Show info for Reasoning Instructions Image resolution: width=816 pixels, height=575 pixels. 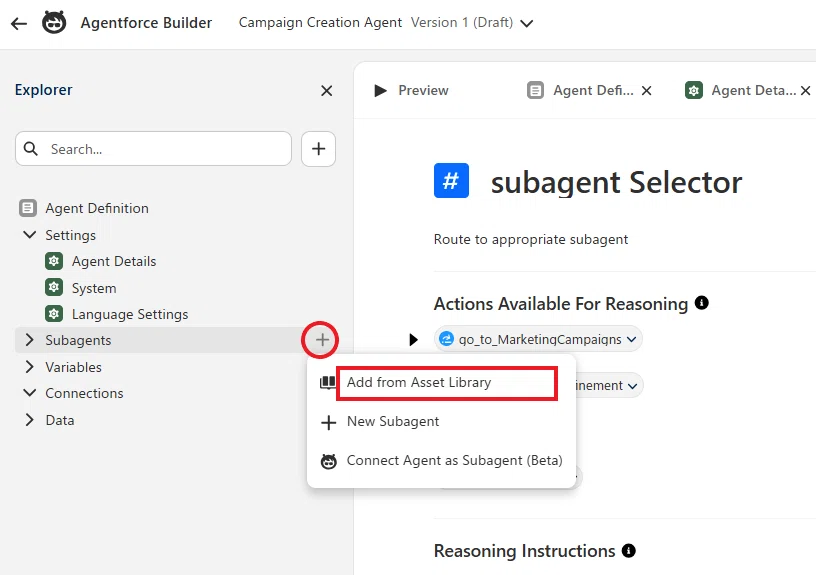point(629,551)
